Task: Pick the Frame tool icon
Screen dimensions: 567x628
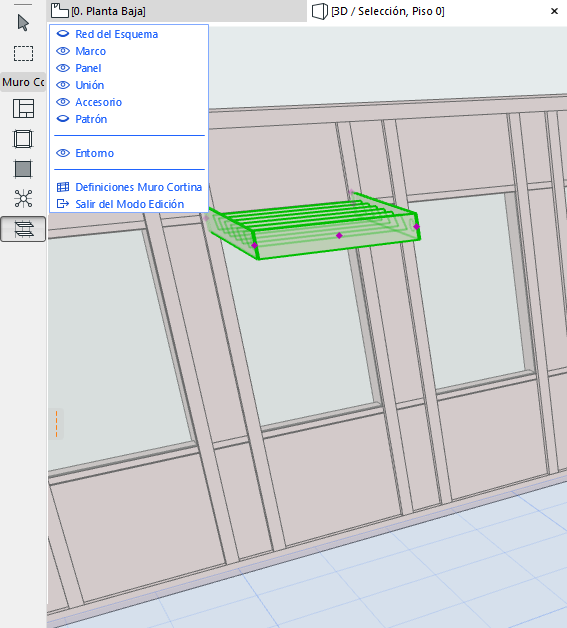Action: (23, 139)
